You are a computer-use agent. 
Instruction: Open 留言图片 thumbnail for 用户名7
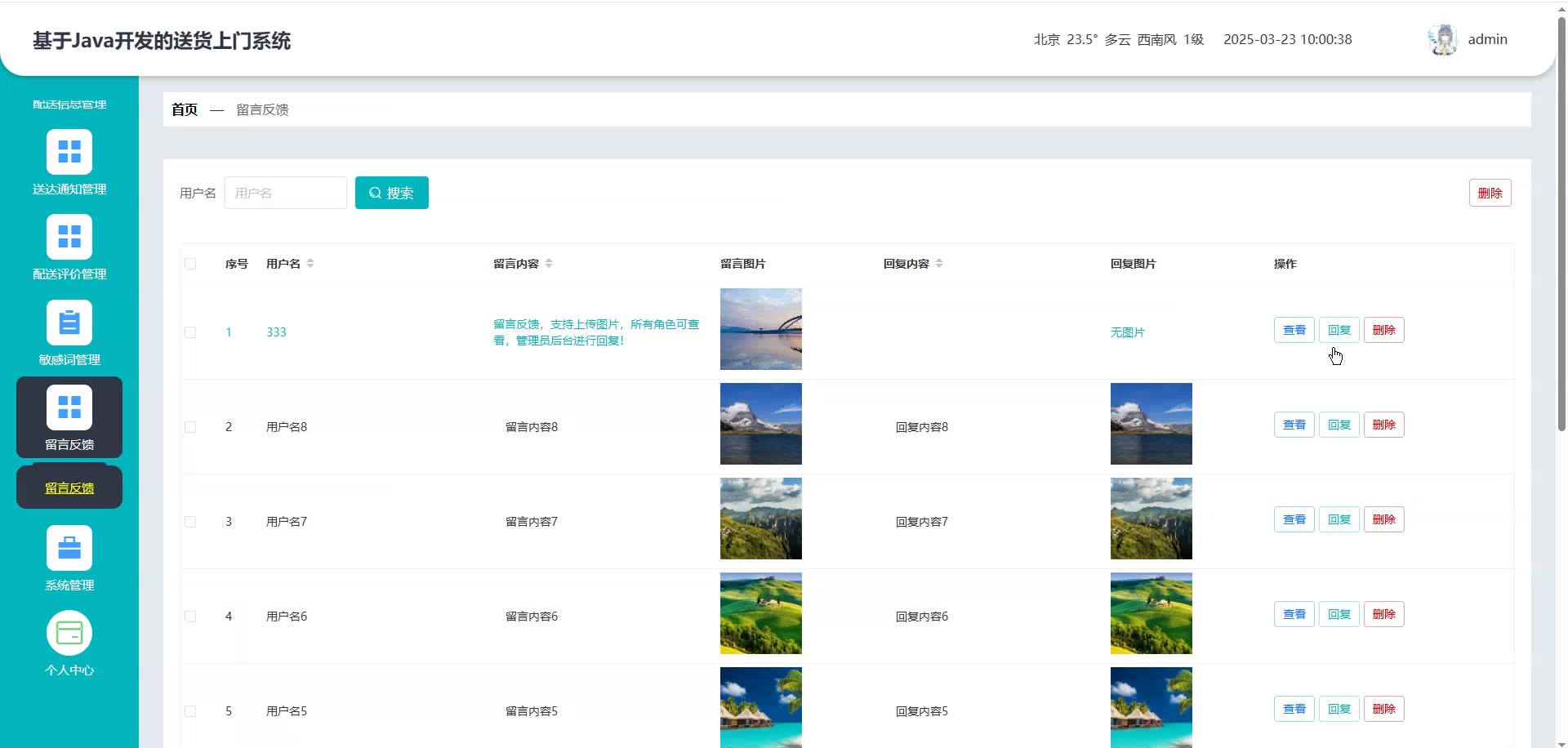761,519
